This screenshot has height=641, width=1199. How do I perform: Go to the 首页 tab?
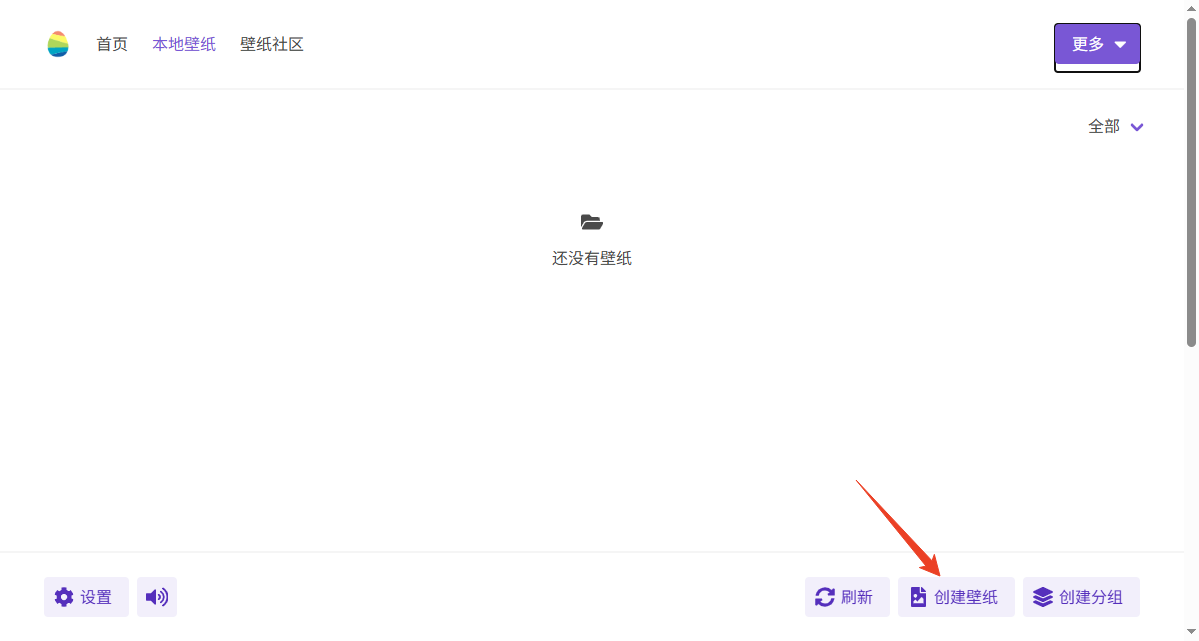pos(112,44)
